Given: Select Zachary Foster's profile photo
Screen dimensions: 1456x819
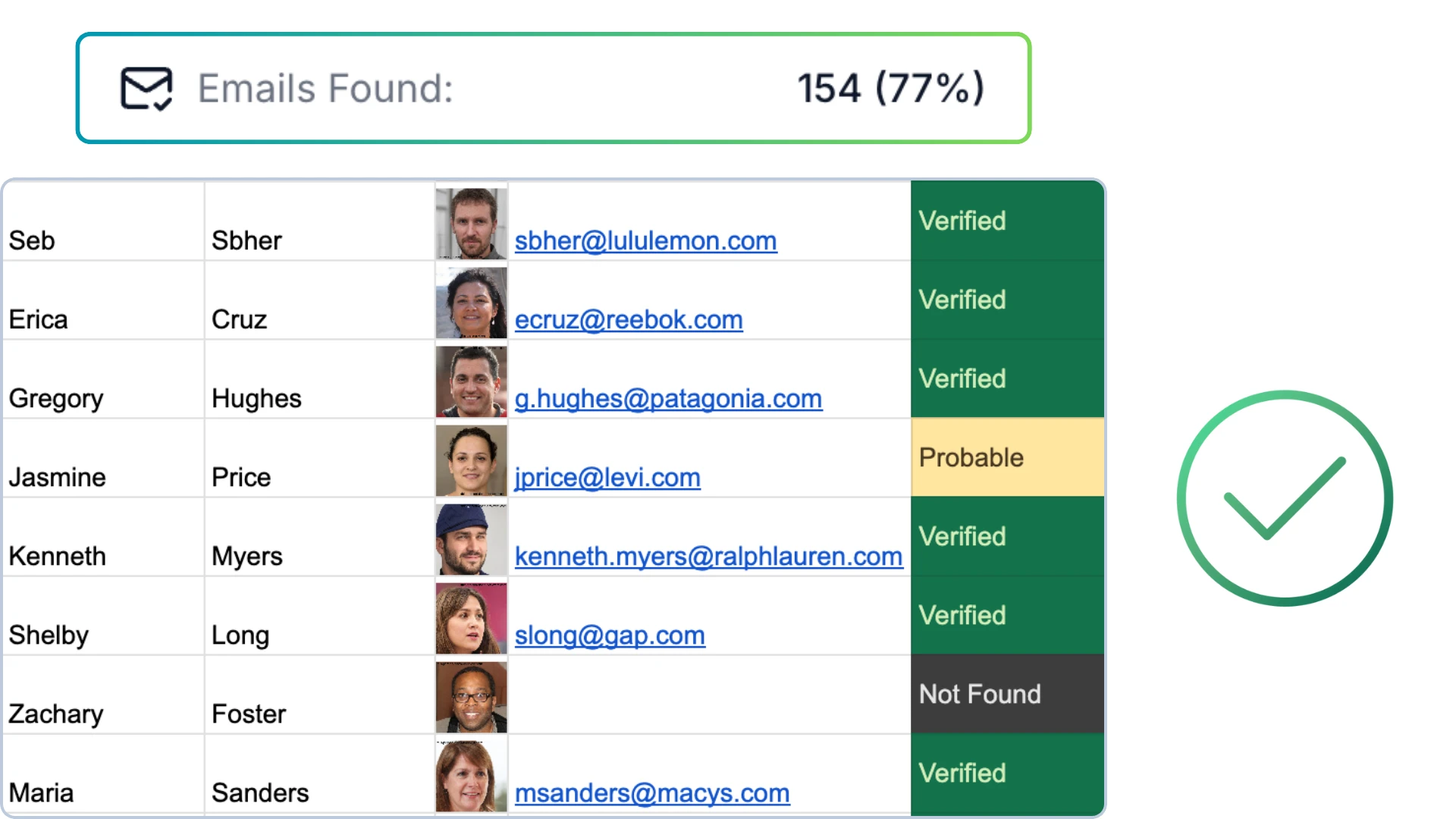Looking at the screenshot, I should (471, 697).
